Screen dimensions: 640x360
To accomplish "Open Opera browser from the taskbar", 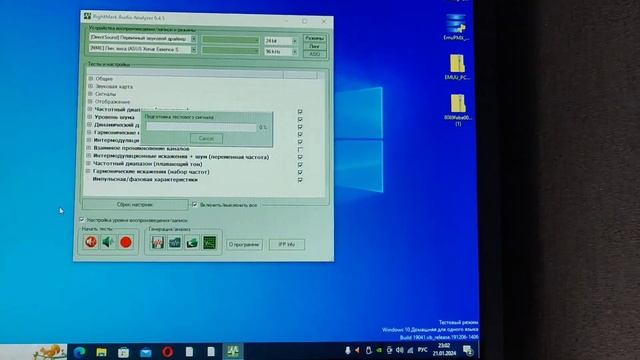I will pyautogui.click(x=168, y=351).
